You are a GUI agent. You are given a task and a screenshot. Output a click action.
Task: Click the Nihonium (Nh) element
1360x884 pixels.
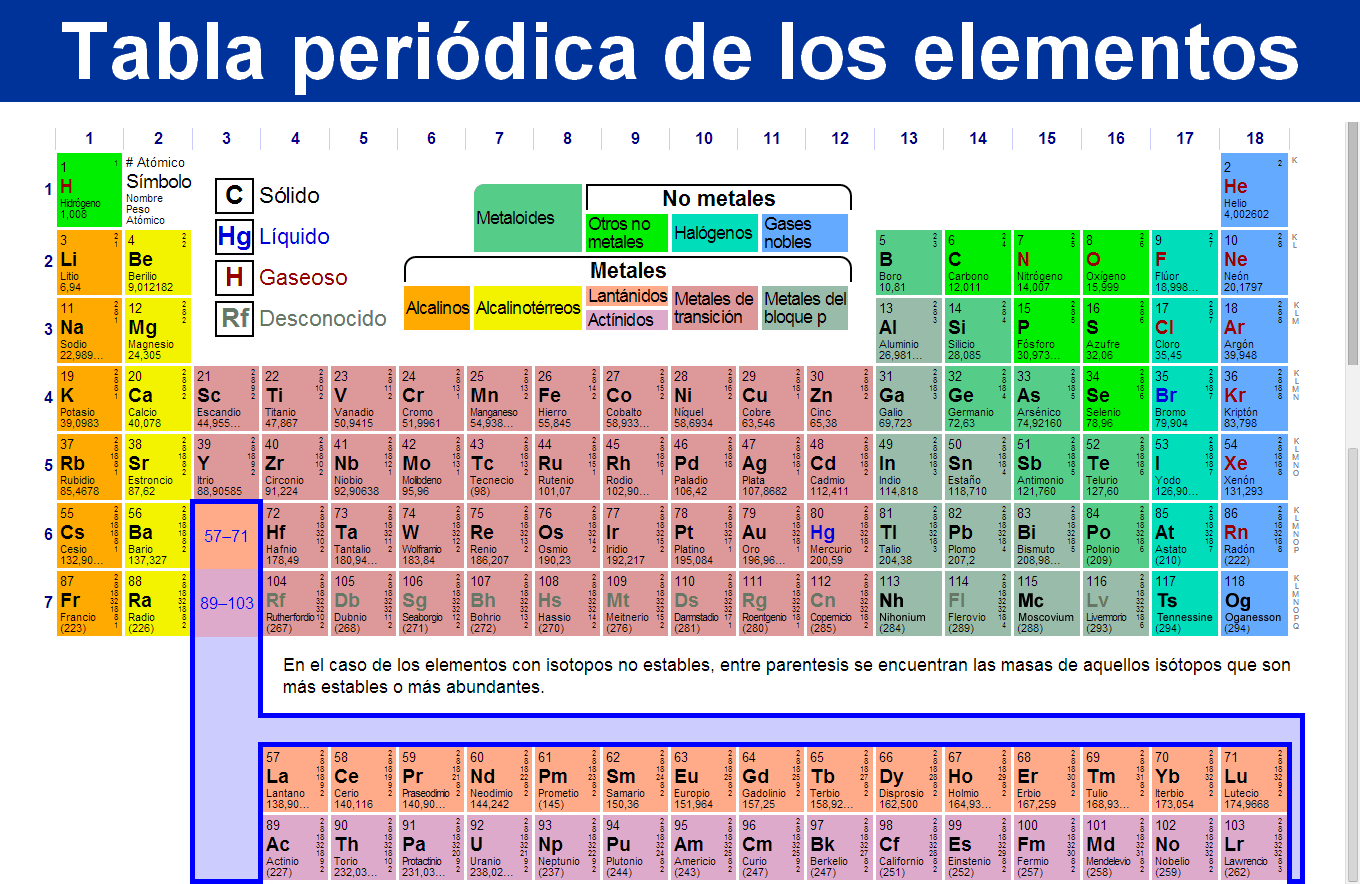click(908, 602)
